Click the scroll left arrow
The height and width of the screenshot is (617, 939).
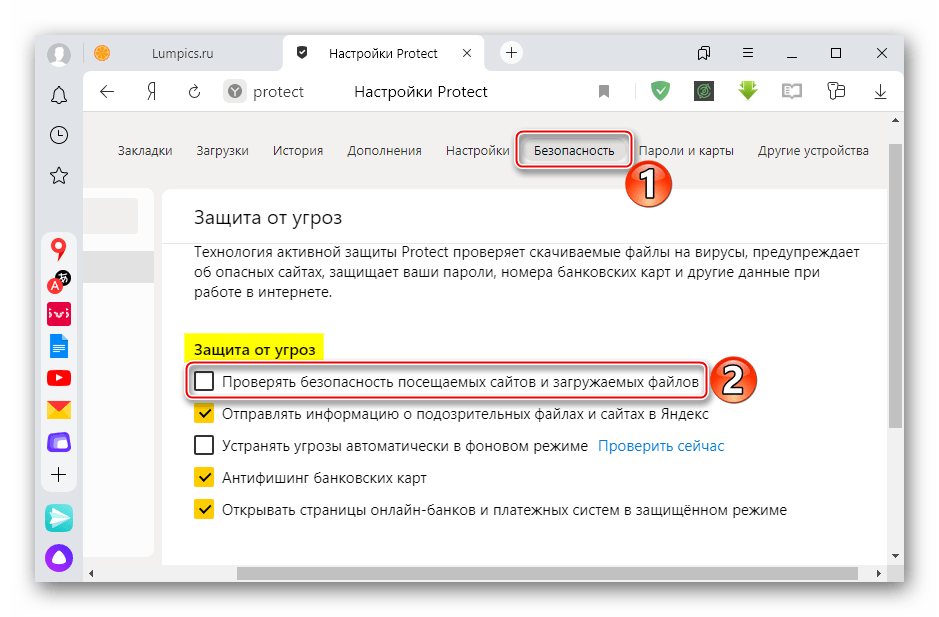point(91,574)
